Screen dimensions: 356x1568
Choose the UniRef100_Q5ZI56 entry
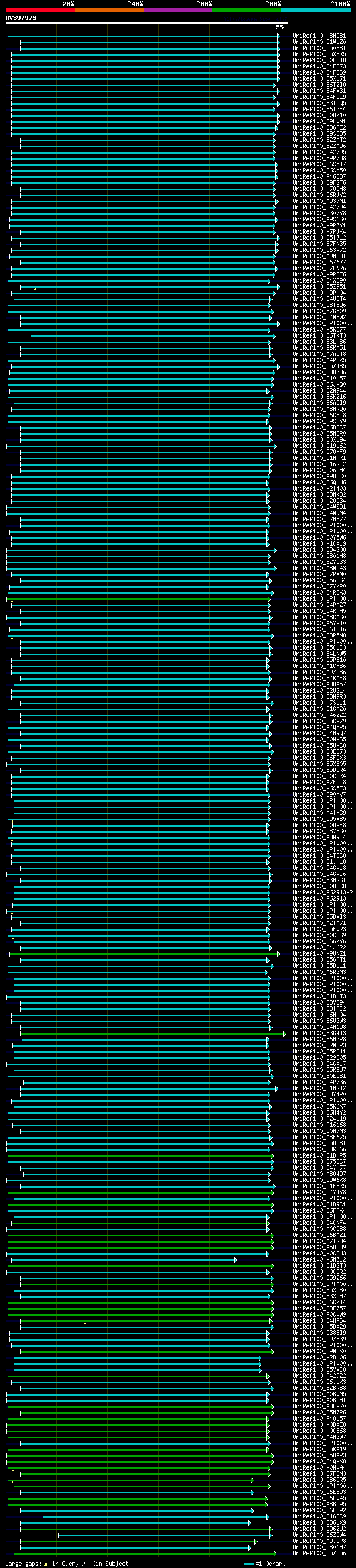319,1553
